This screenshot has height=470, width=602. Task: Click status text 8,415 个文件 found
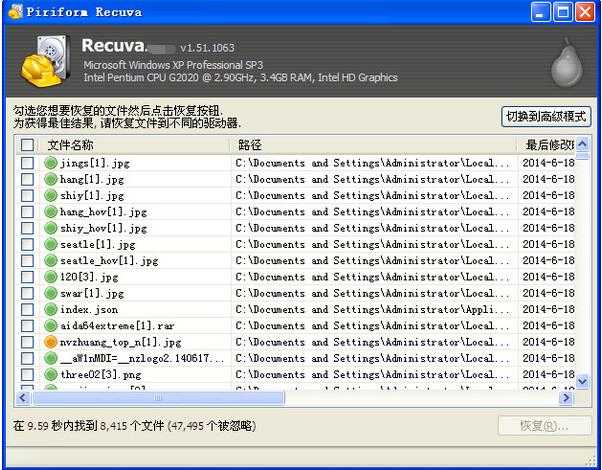(132, 425)
